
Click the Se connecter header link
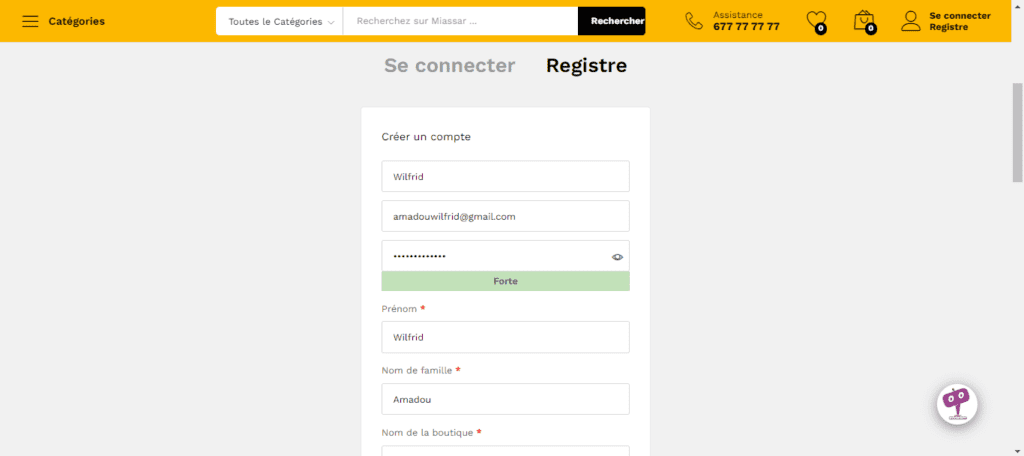tap(959, 15)
